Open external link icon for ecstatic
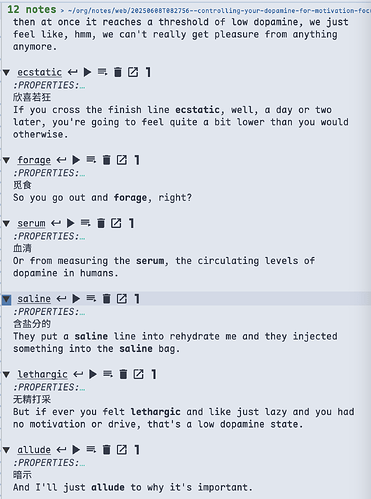371x499 pixels. [133, 72]
